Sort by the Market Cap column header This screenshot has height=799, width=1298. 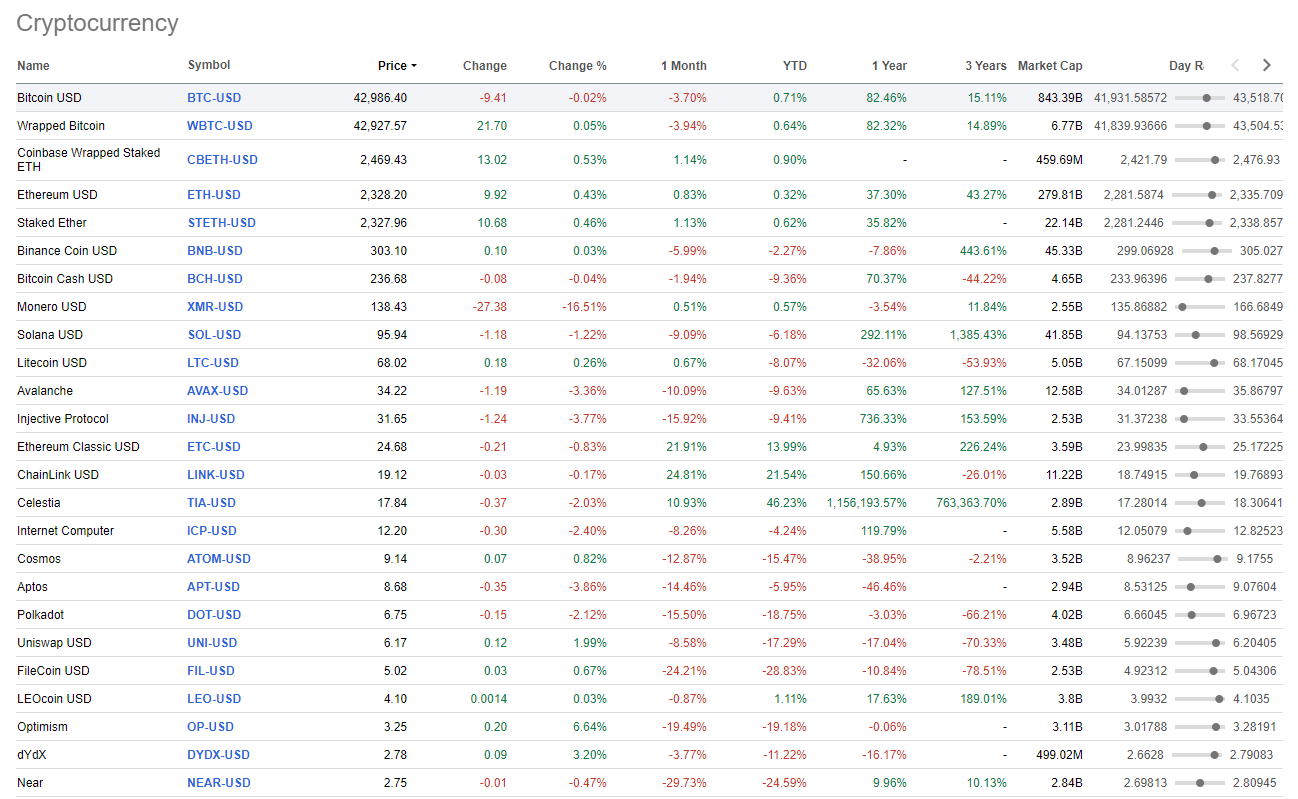click(1050, 66)
